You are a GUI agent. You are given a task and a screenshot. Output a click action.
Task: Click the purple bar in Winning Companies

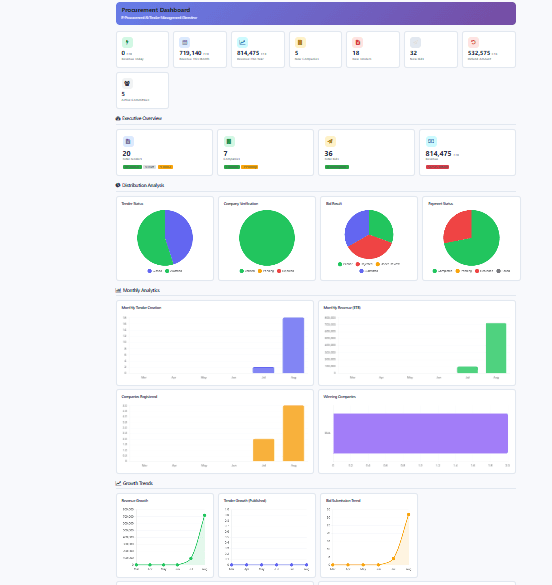coord(421,433)
